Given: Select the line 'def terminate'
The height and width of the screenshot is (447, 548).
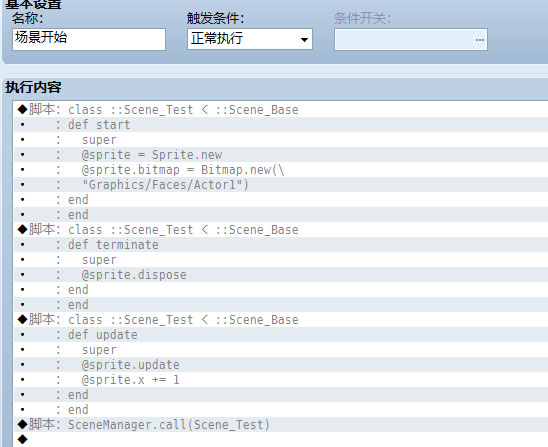Looking at the screenshot, I should tap(281, 245).
